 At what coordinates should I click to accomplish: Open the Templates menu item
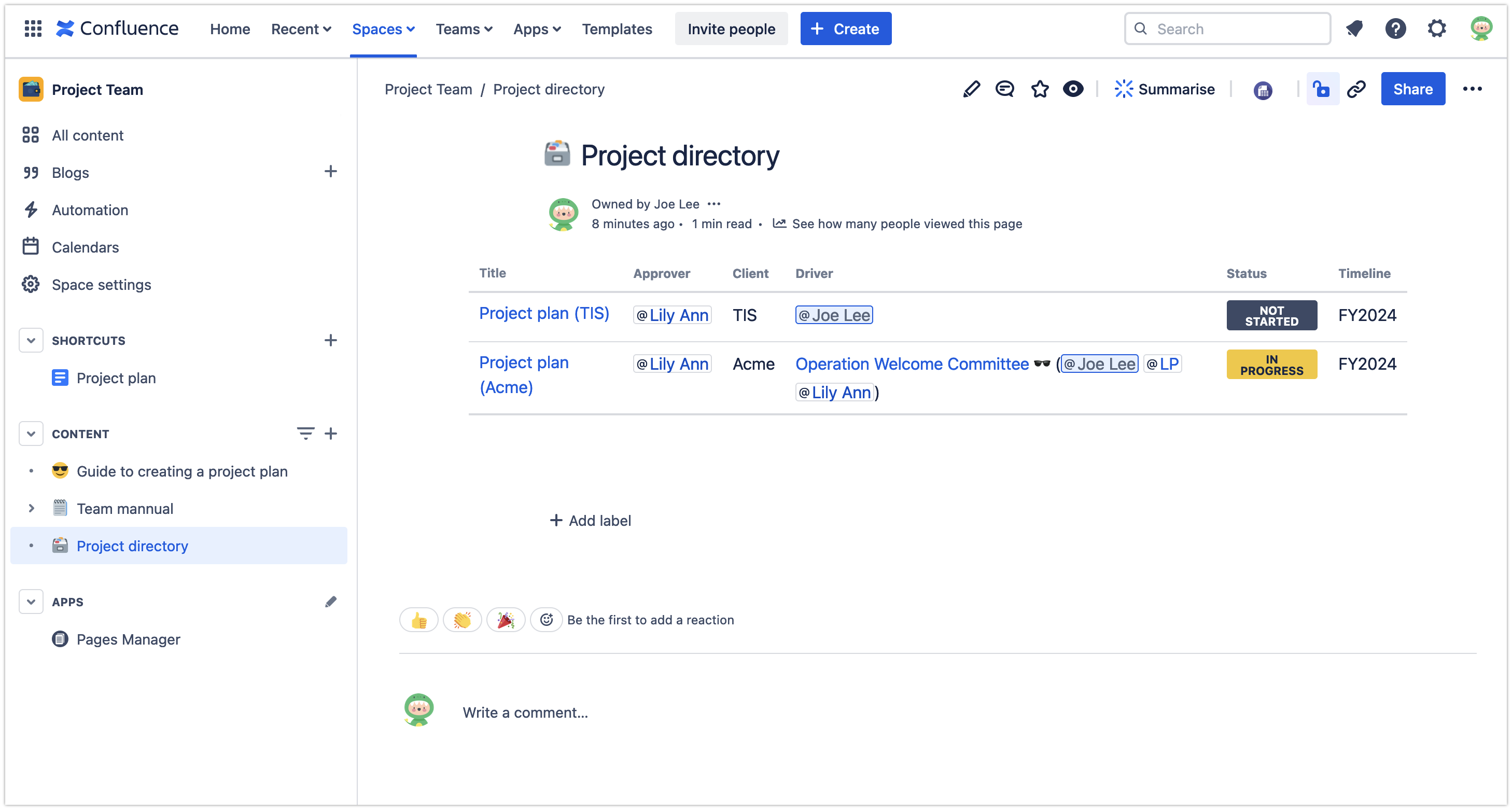coord(617,29)
